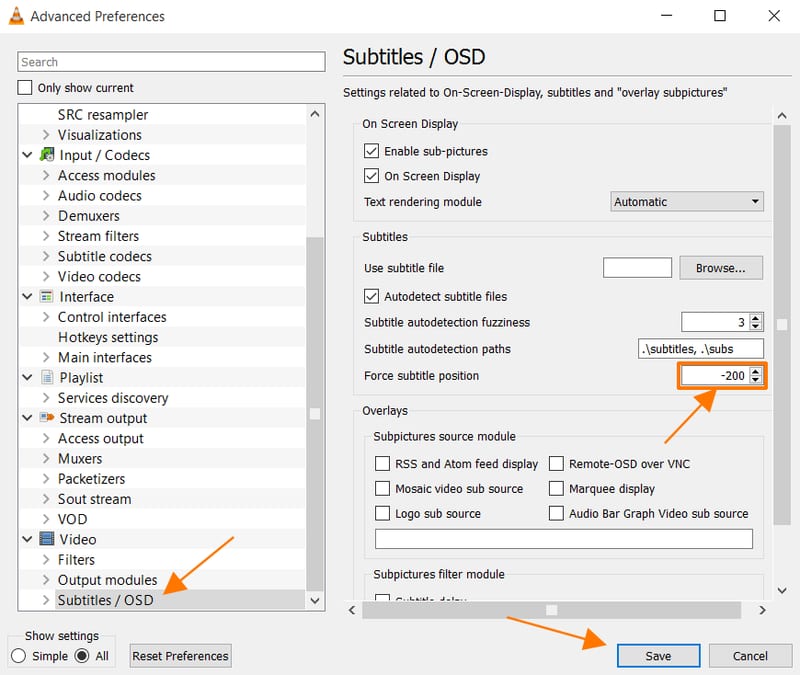Screen dimensions: 800x675
Task: Select Packetizers tree item
Action: tap(91, 479)
